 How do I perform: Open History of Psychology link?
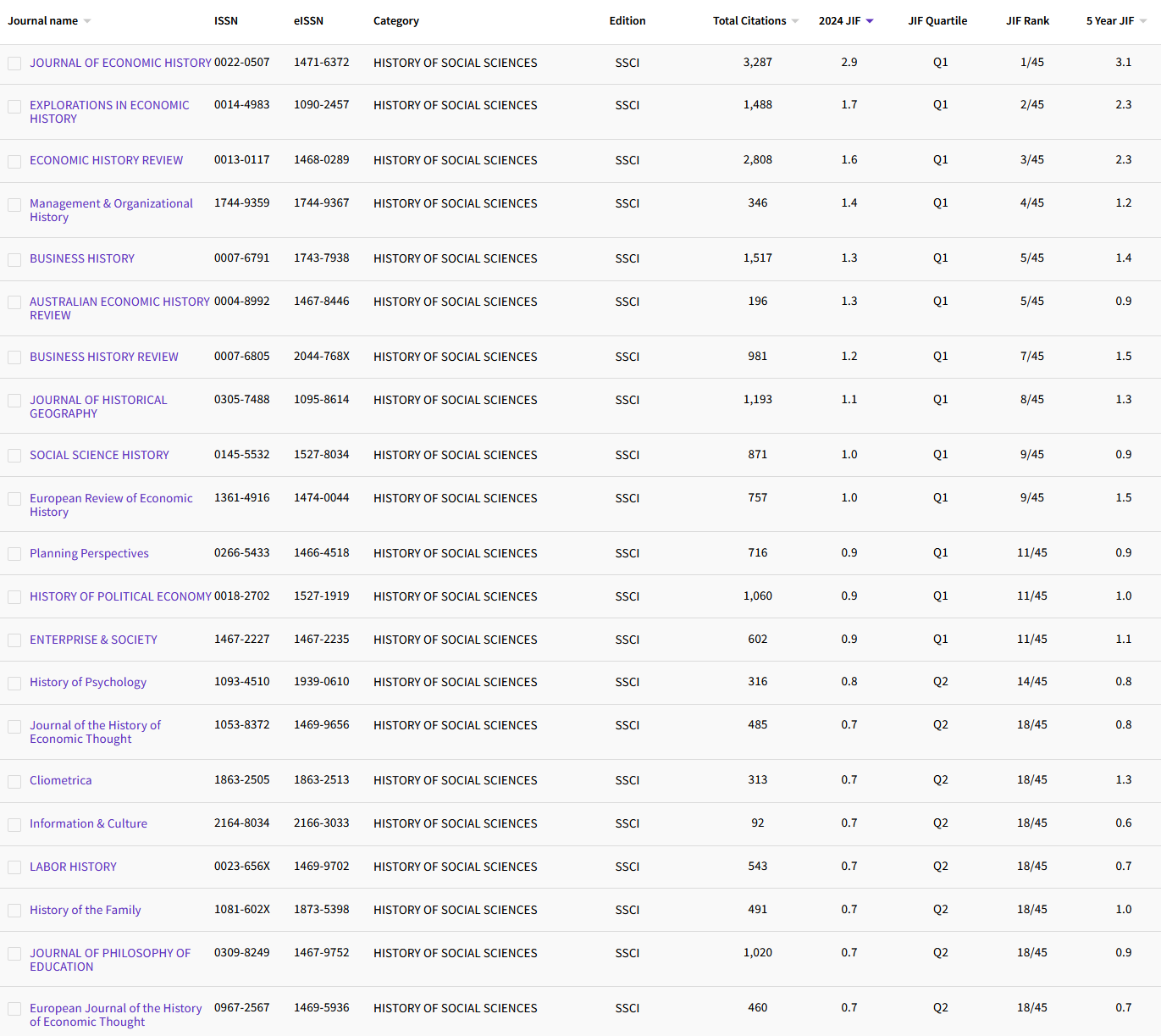point(88,682)
